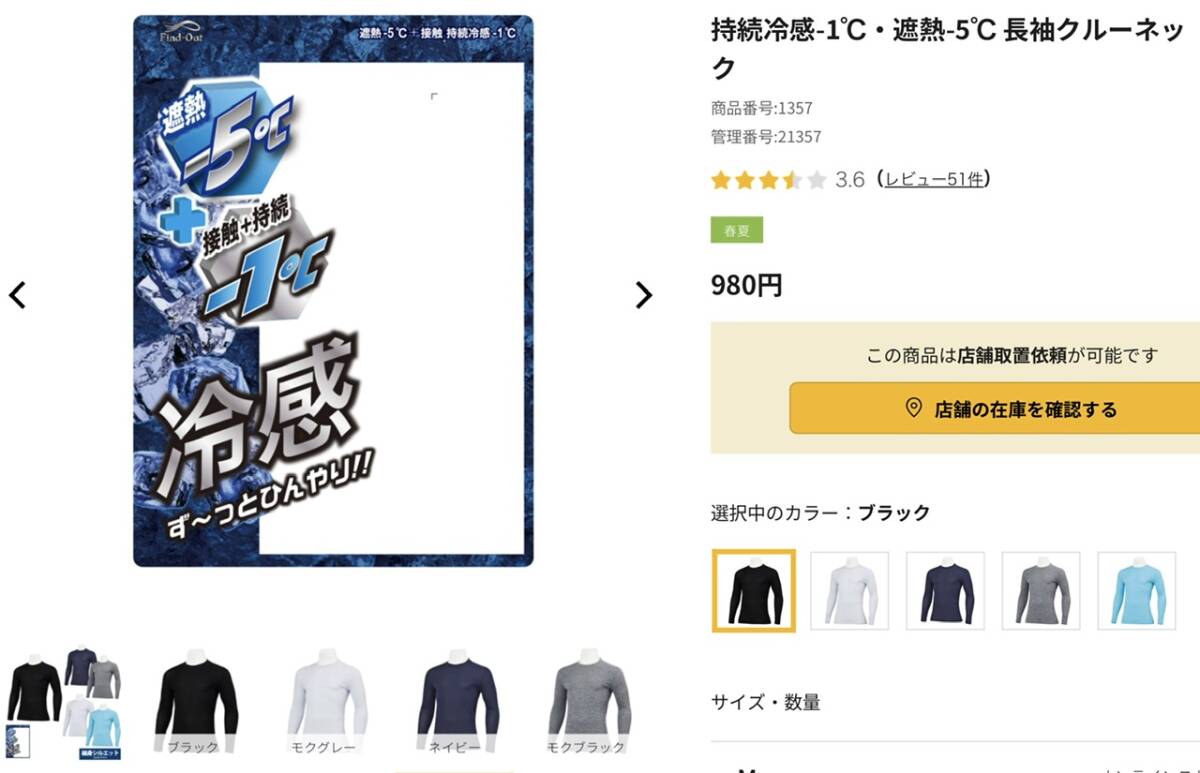Choose the light blue shirt color

(x=1137, y=591)
